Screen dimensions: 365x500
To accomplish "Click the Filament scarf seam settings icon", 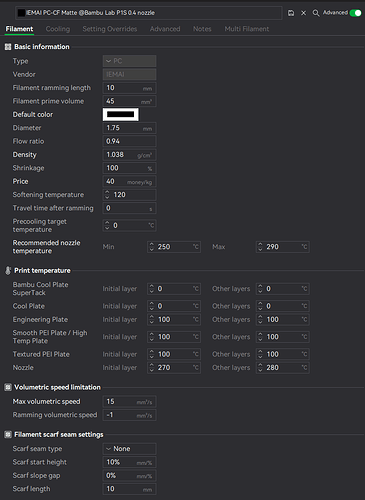I will pos(8,435).
